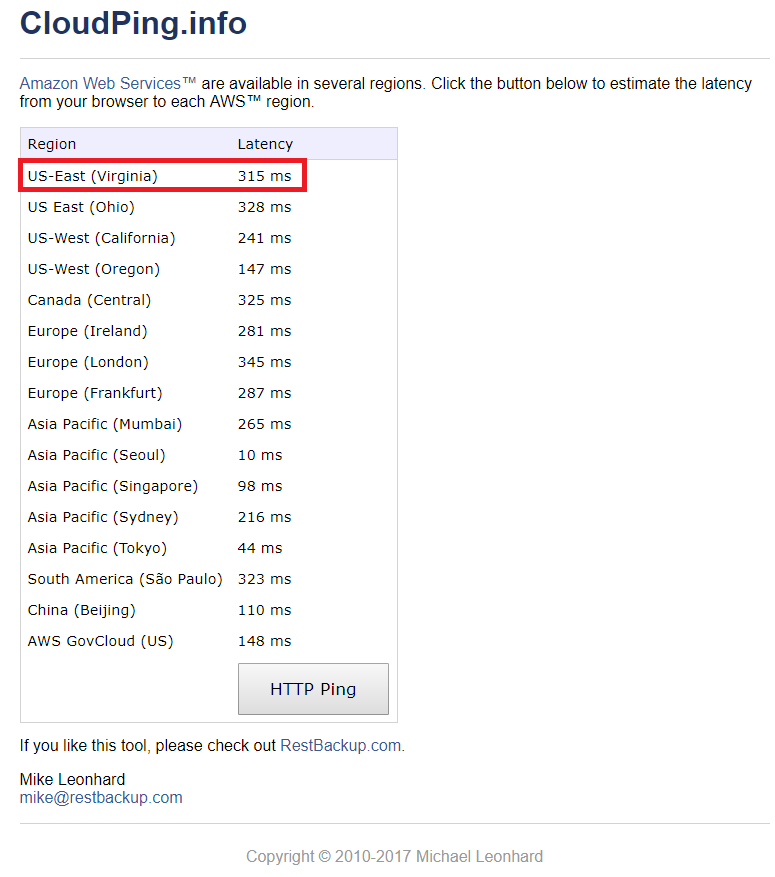Click the CloudPing.info page heading

[133, 23]
